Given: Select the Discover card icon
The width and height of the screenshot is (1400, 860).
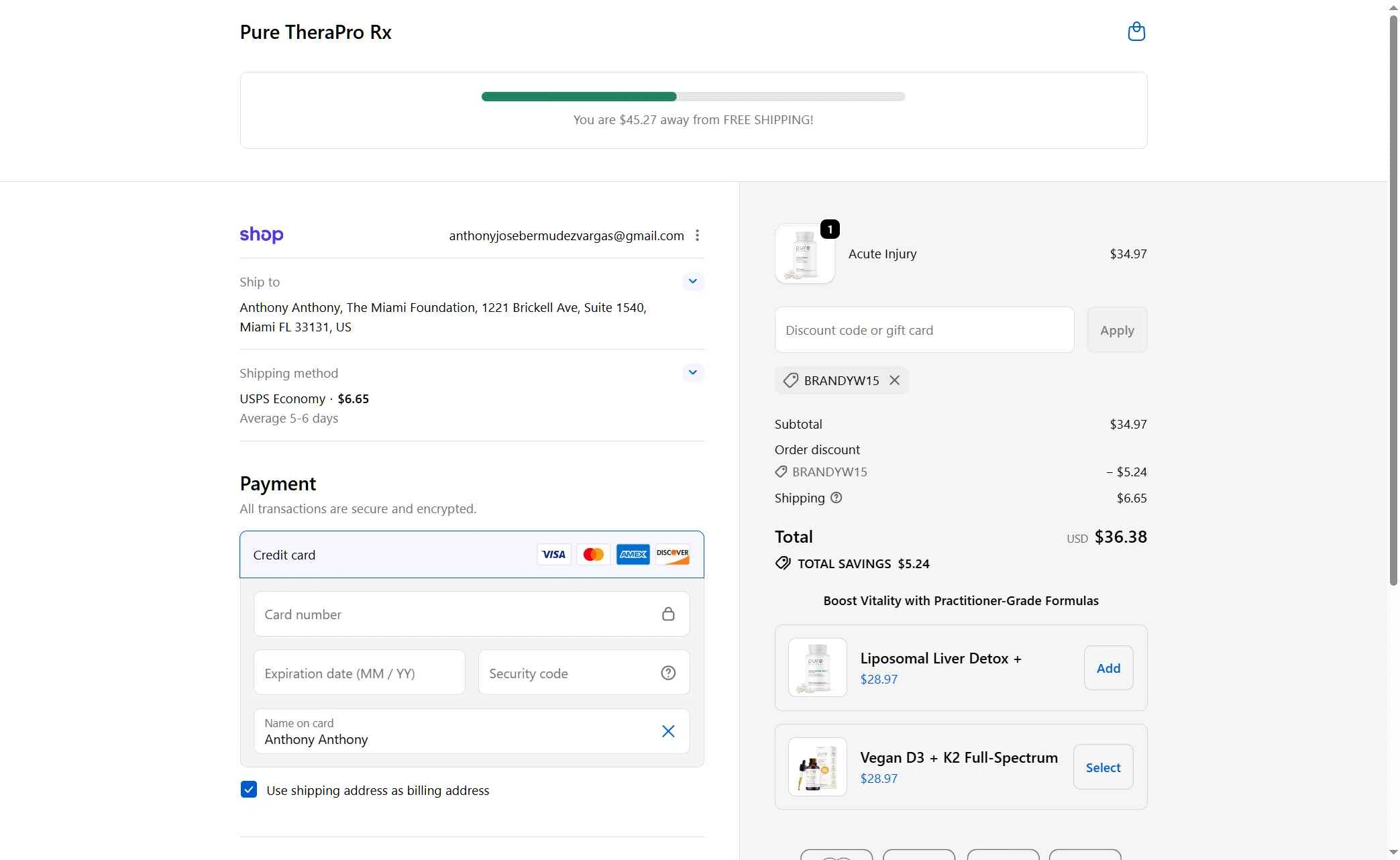Looking at the screenshot, I should pos(672,554).
